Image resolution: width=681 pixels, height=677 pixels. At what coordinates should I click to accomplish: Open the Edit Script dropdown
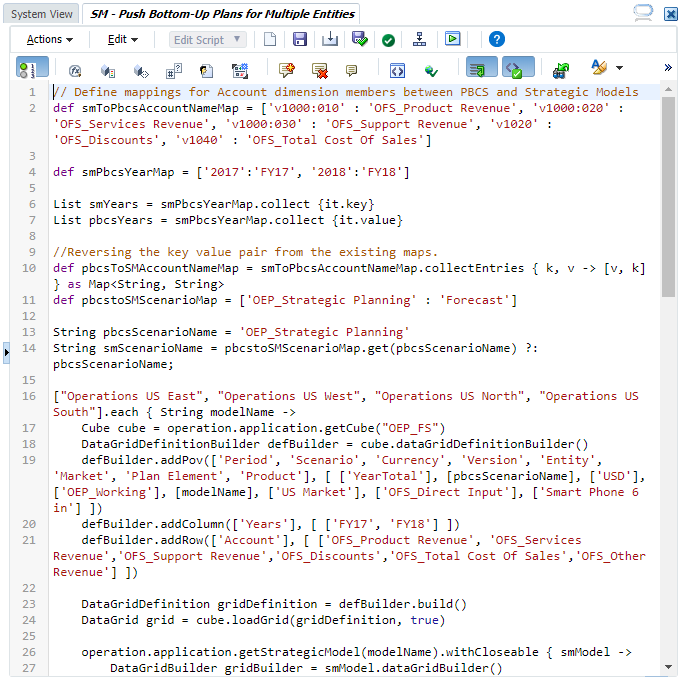(207, 40)
